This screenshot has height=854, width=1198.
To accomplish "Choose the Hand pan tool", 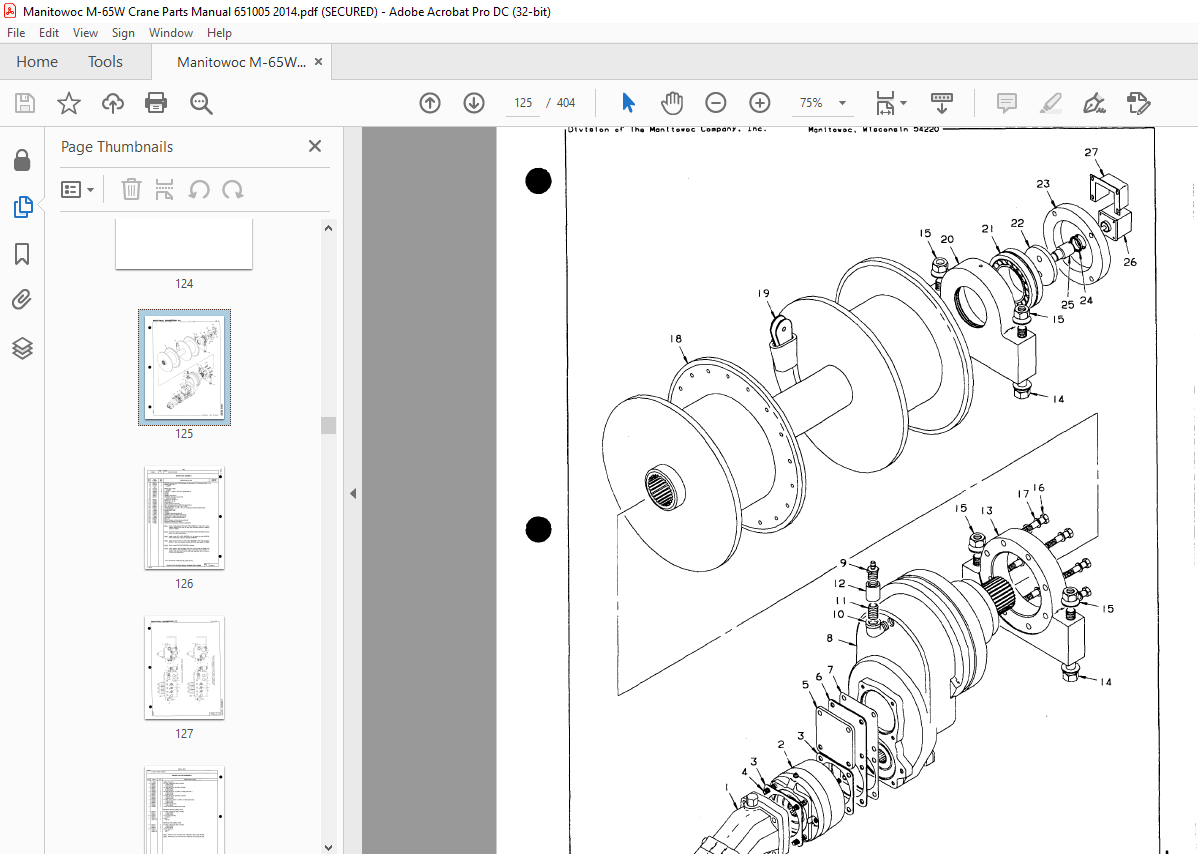I will click(672, 102).
